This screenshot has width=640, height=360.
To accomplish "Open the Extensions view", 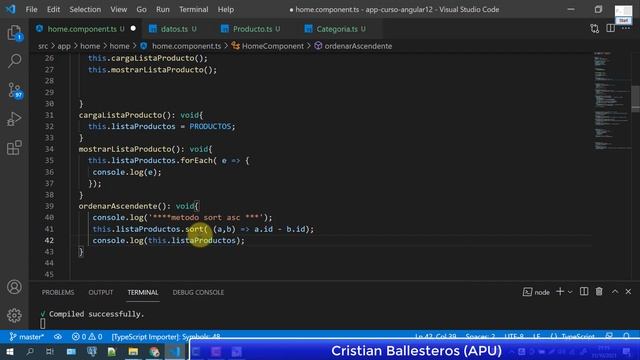I will coord(14,147).
